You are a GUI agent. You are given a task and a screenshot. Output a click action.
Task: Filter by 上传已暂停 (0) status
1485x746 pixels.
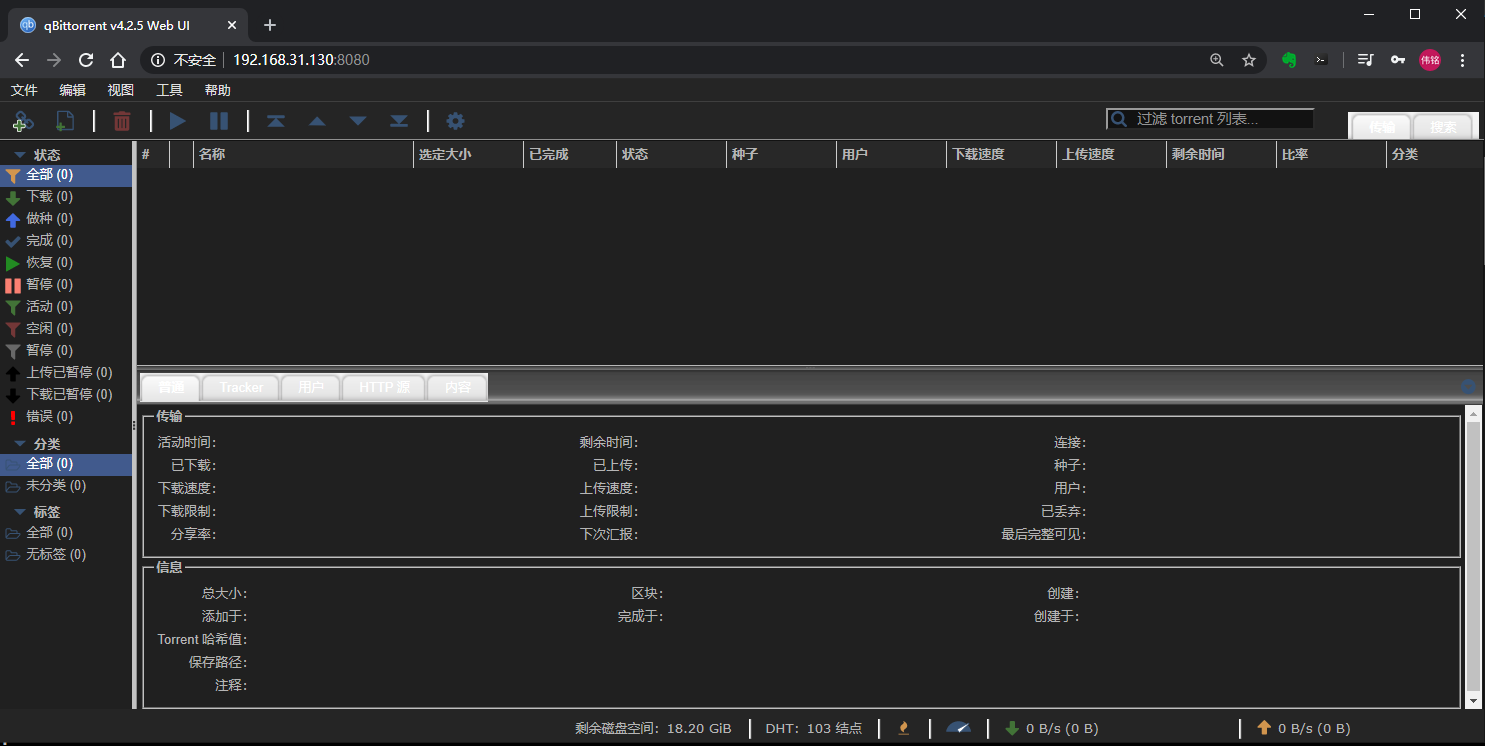coord(66,373)
